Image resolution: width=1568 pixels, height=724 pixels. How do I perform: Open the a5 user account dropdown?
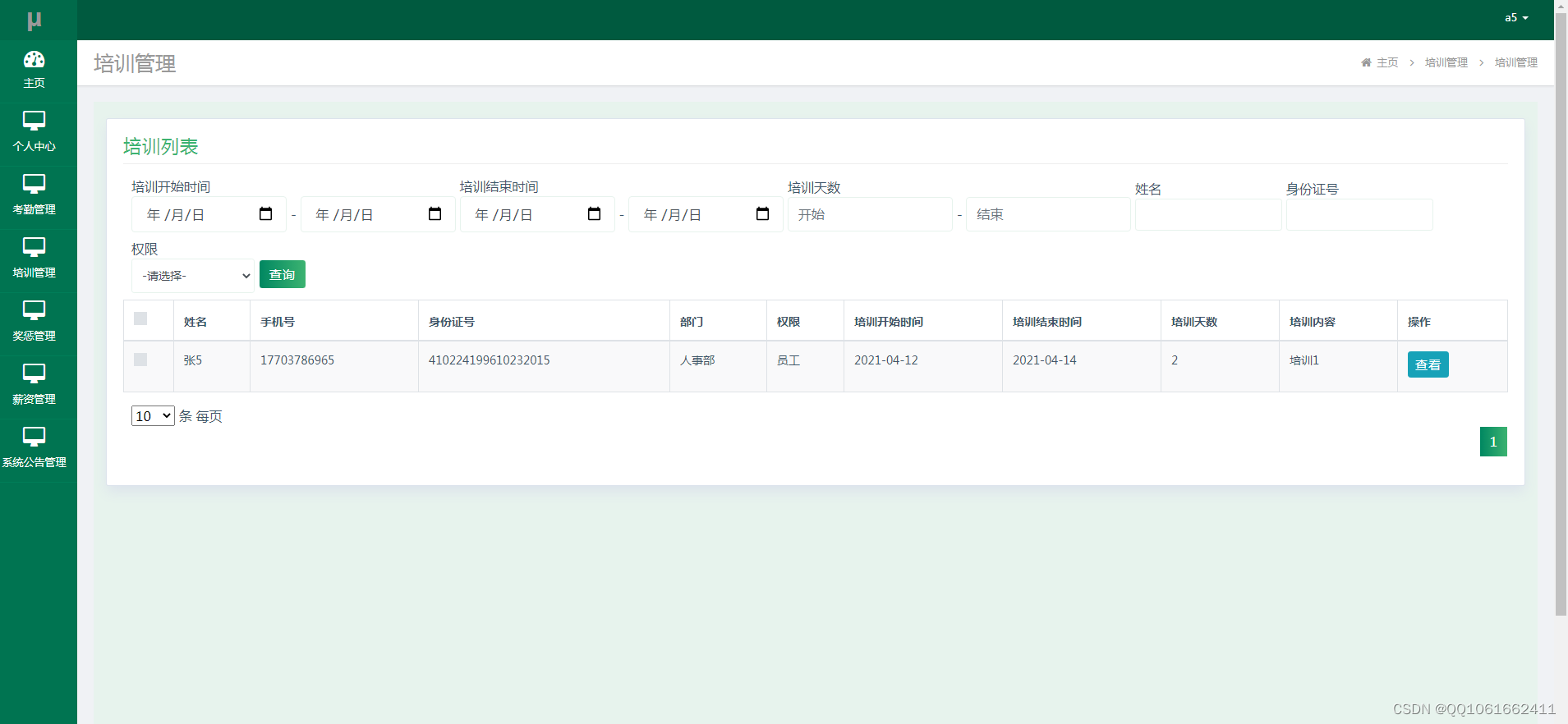1516,18
